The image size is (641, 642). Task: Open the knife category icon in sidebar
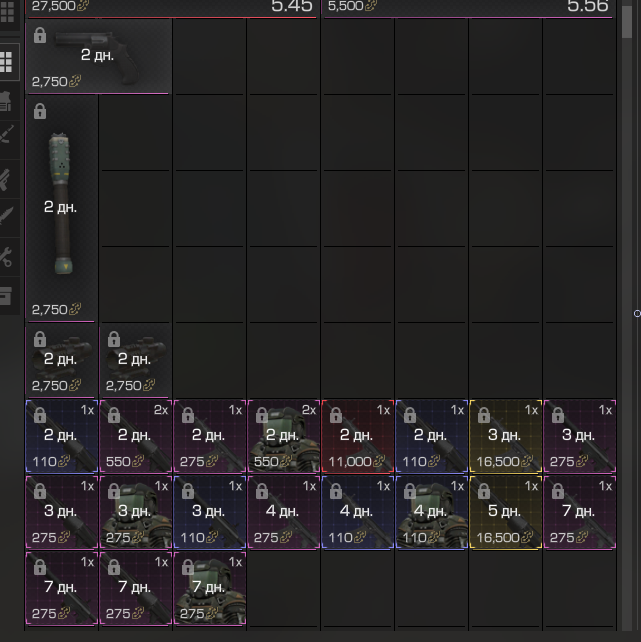pos(6,216)
